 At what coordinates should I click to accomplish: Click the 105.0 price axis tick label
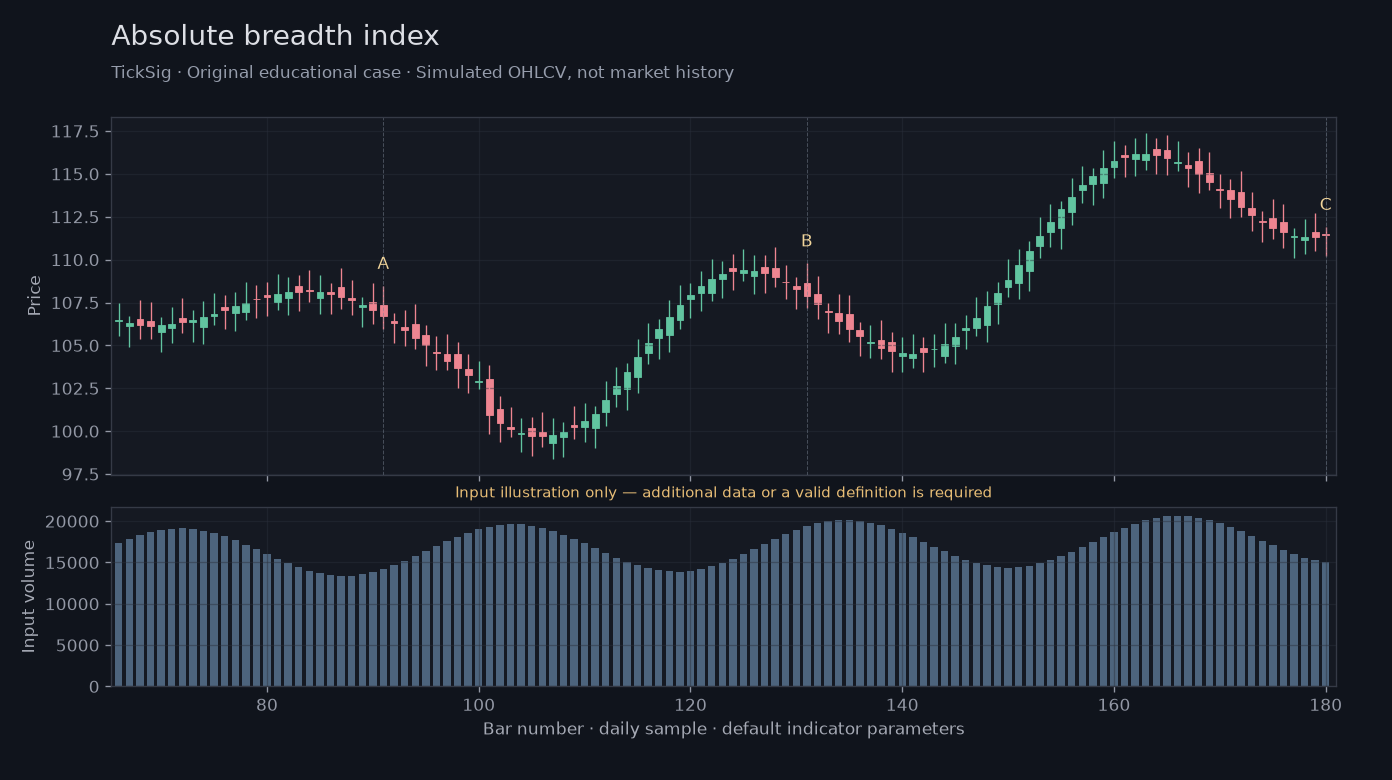76,346
